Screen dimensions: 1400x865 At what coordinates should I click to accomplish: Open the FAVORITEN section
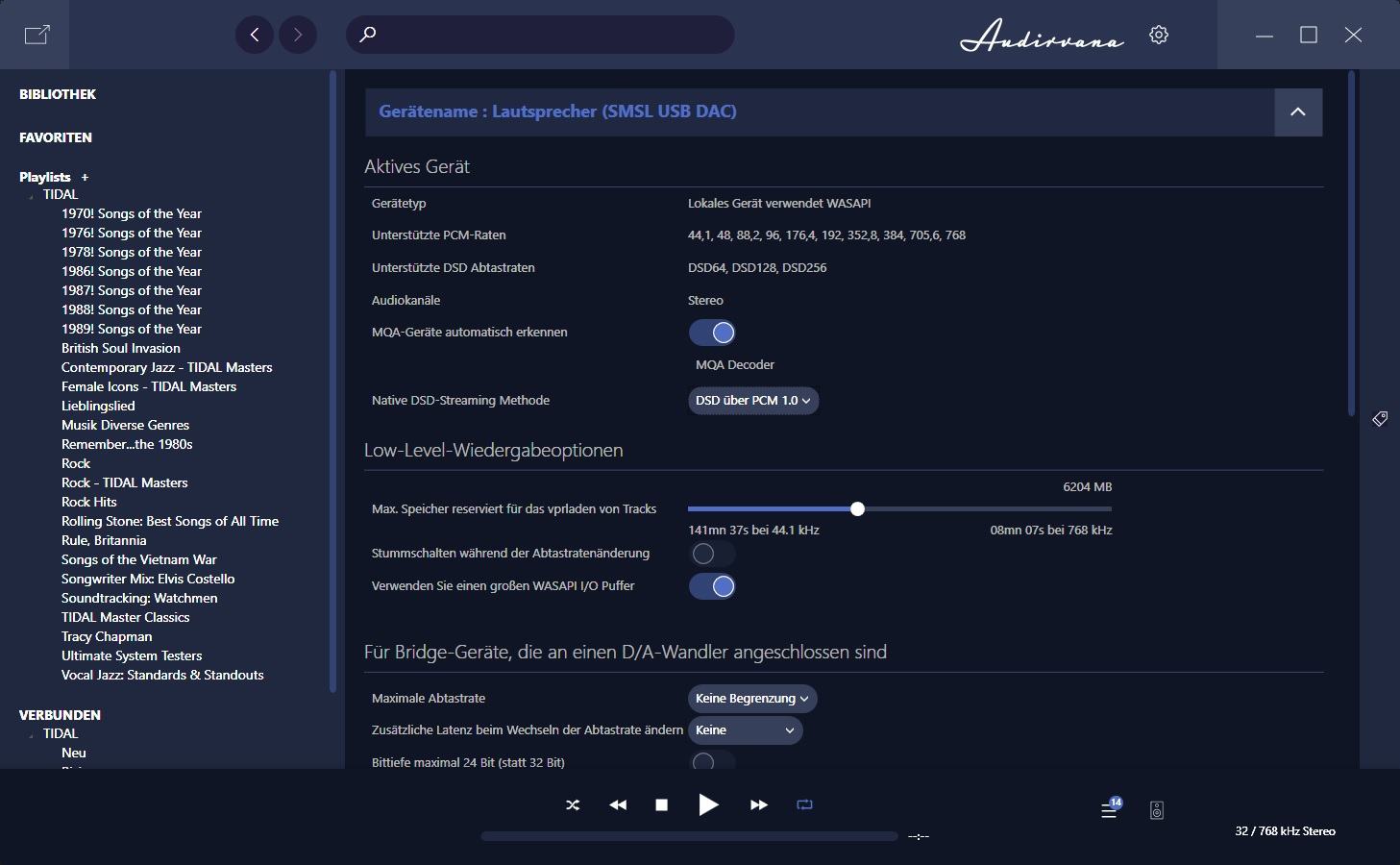coord(56,137)
